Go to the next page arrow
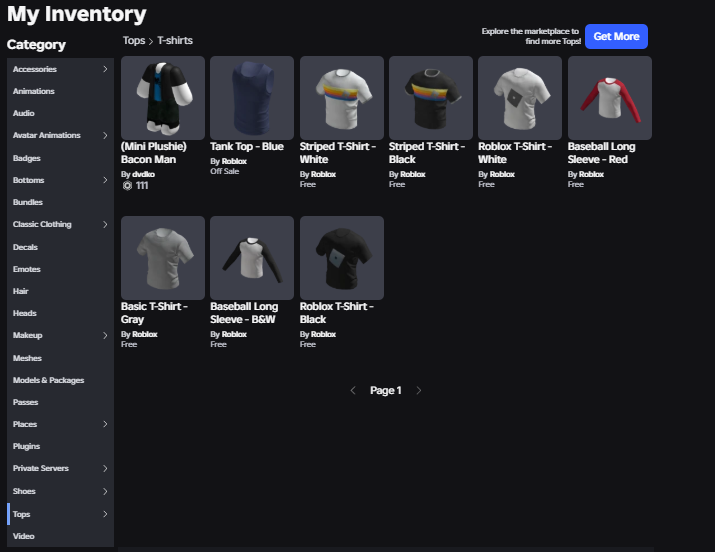The width and height of the screenshot is (715, 552). tap(419, 390)
